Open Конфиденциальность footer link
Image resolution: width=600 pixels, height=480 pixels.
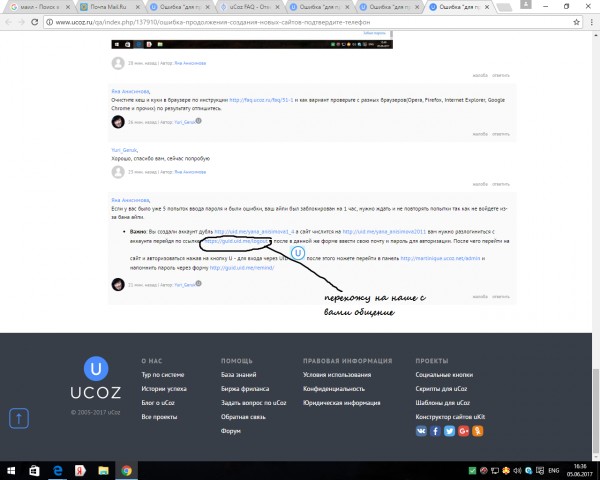coord(334,389)
